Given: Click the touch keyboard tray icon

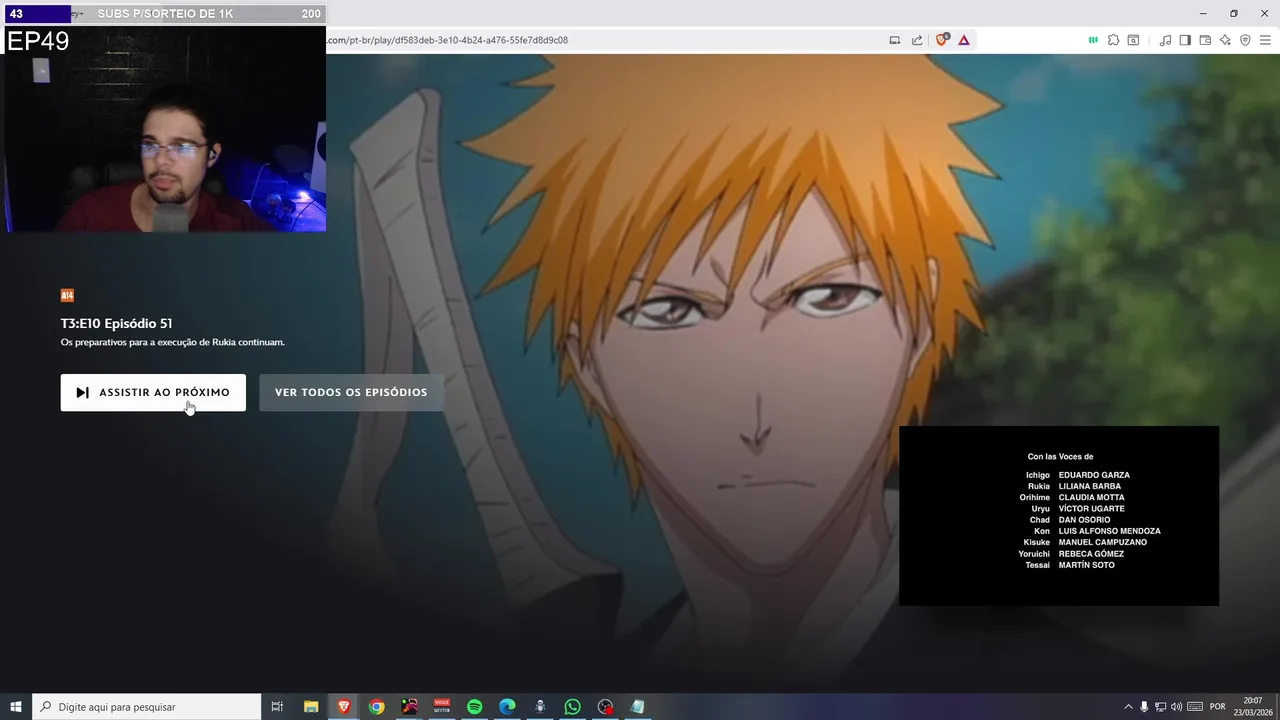Looking at the screenshot, I should (x=1195, y=707).
